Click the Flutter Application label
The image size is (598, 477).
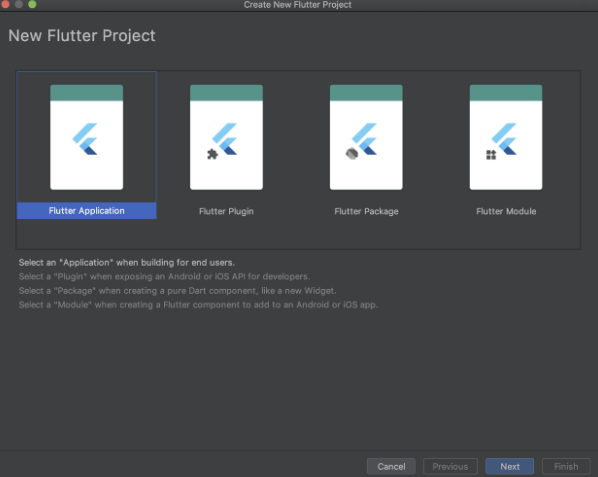click(x=87, y=211)
